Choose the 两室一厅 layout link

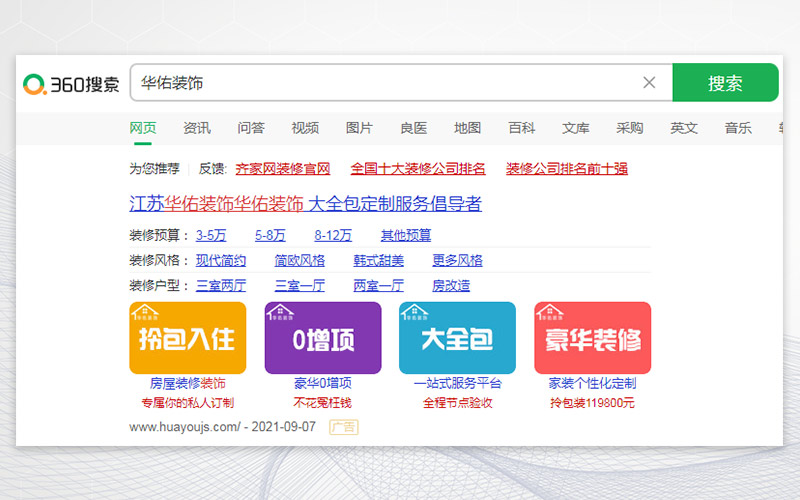(379, 285)
